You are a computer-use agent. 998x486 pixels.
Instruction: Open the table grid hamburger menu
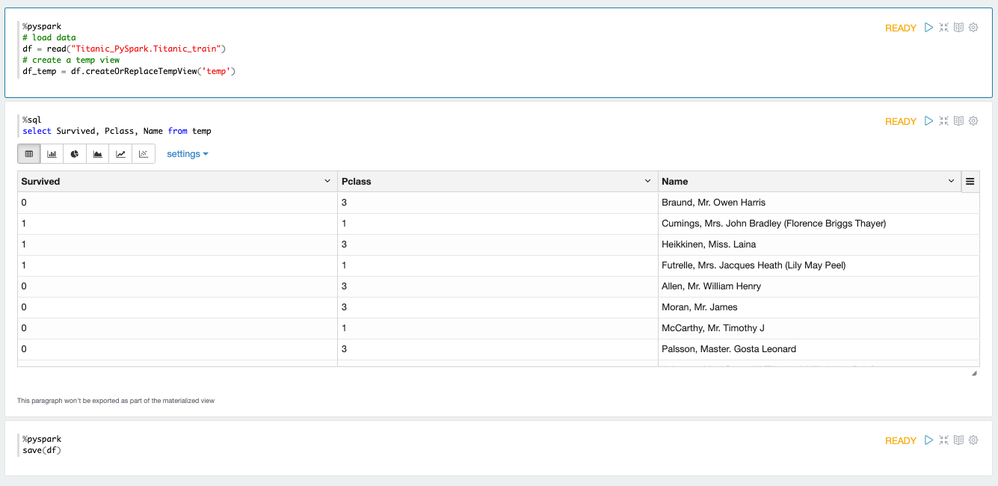(969, 182)
